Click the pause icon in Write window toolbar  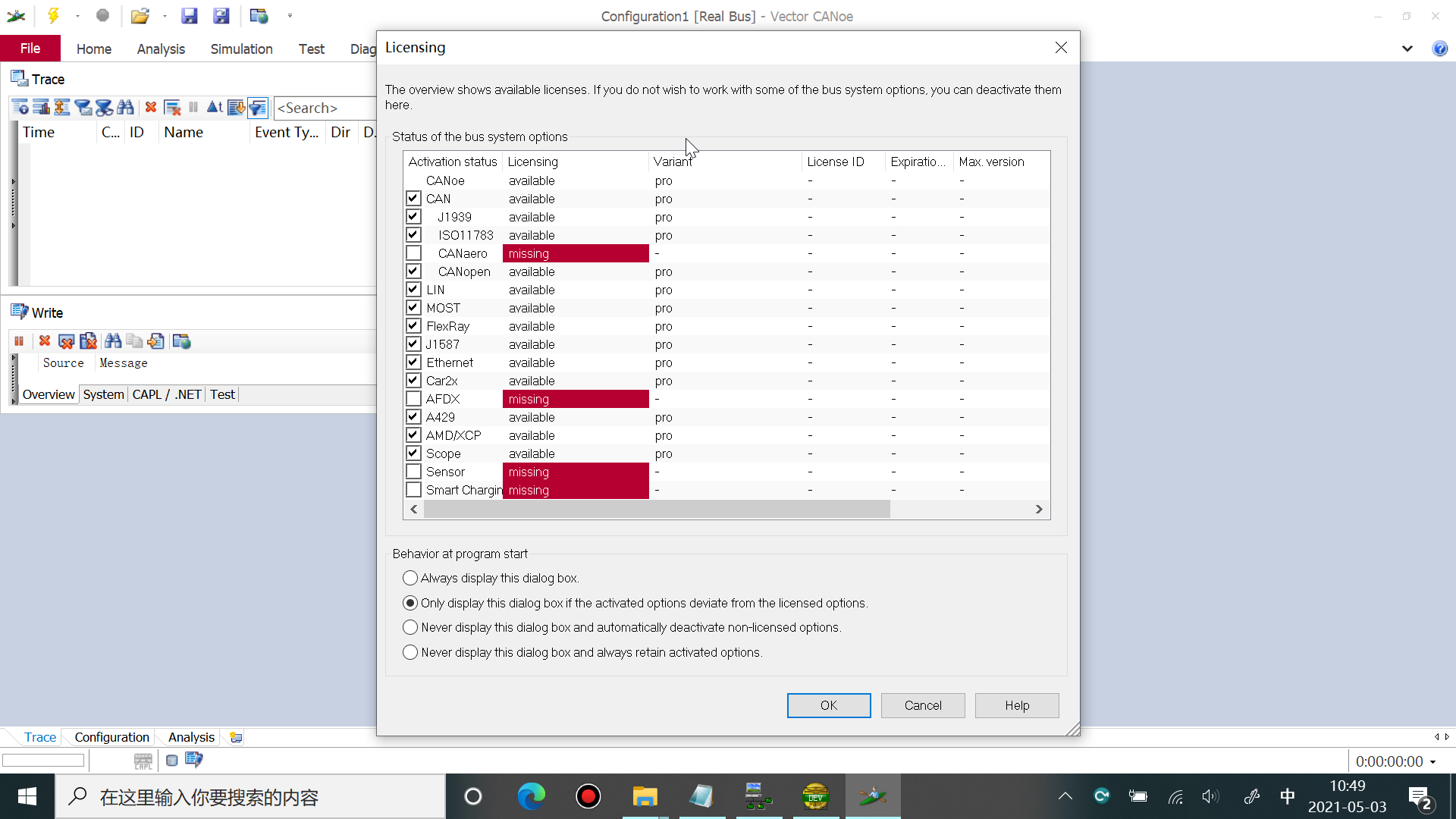19,341
